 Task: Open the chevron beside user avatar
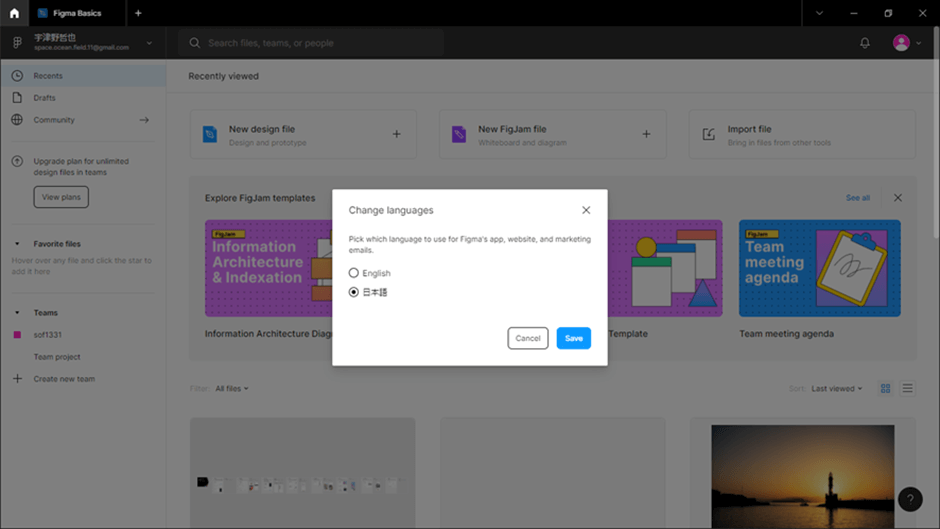tap(918, 43)
